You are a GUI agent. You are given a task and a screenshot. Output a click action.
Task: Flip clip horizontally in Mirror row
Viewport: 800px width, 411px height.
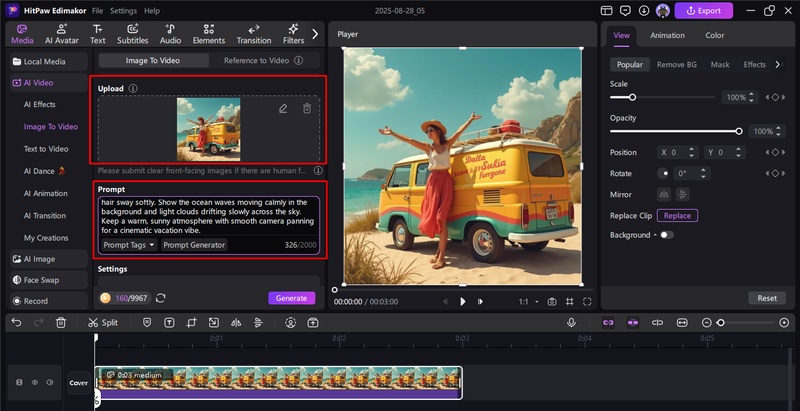click(664, 194)
